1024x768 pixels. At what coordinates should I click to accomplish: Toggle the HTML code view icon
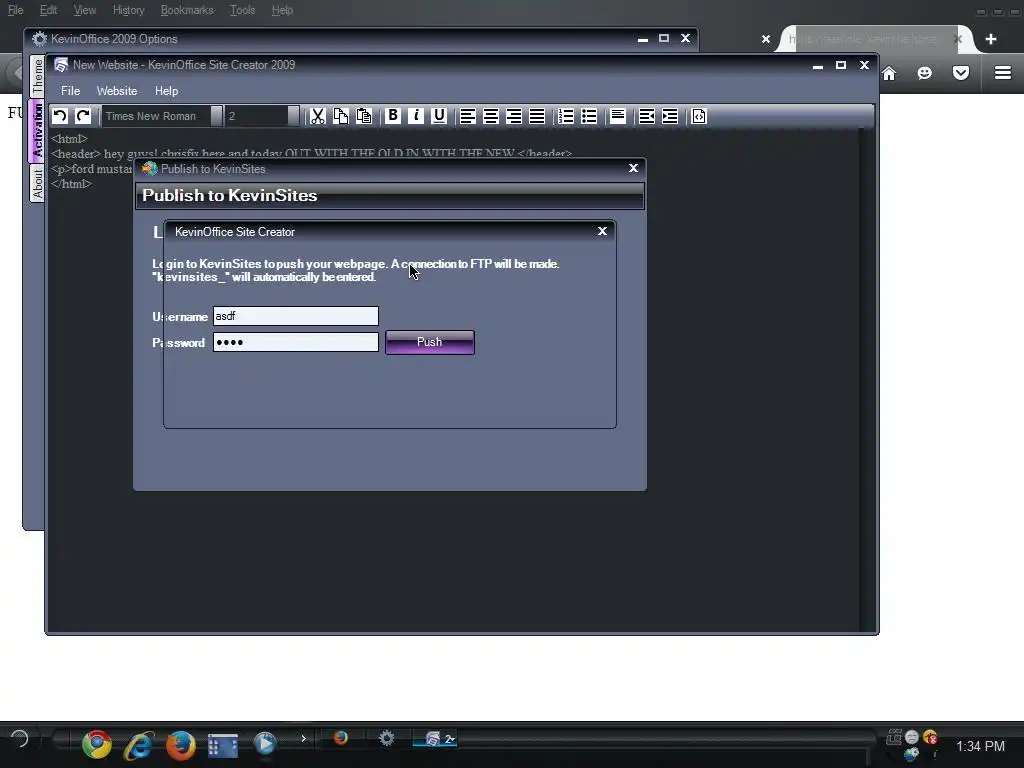699,116
